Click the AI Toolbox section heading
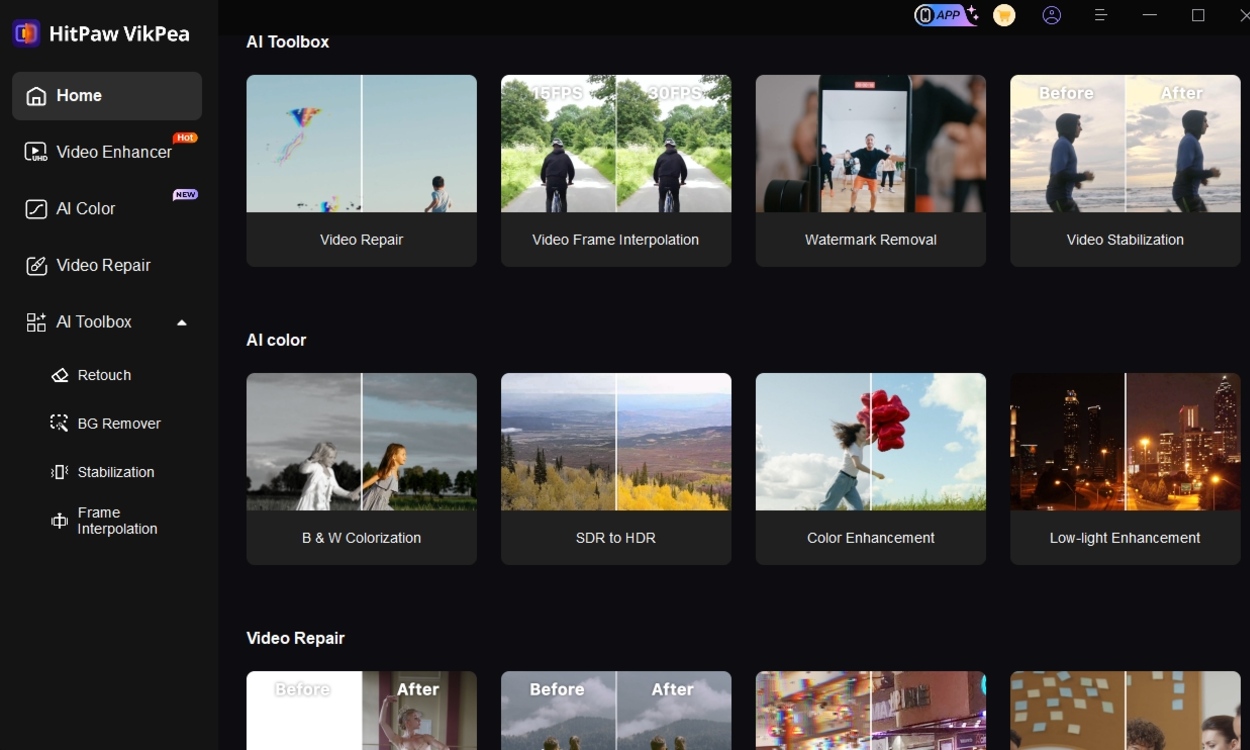 (288, 42)
